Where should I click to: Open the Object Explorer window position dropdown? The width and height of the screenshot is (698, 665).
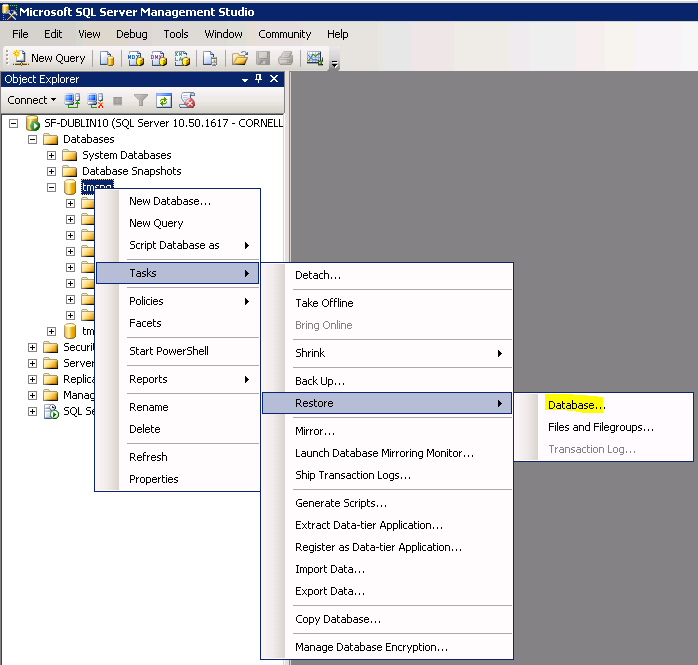point(245,80)
